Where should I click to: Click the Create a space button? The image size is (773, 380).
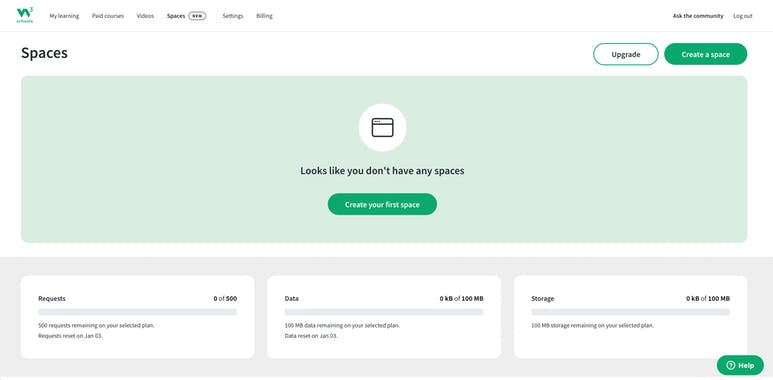click(x=705, y=54)
